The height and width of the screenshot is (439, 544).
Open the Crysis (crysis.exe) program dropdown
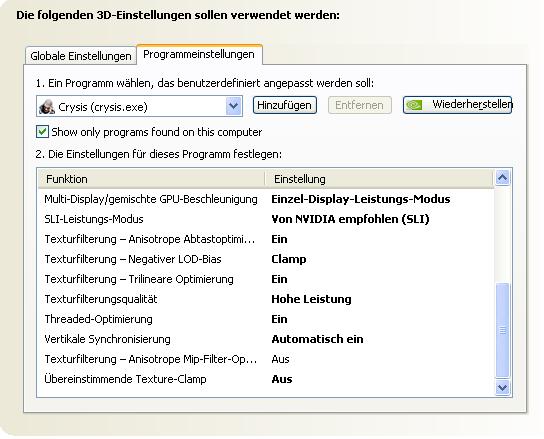click(139, 107)
